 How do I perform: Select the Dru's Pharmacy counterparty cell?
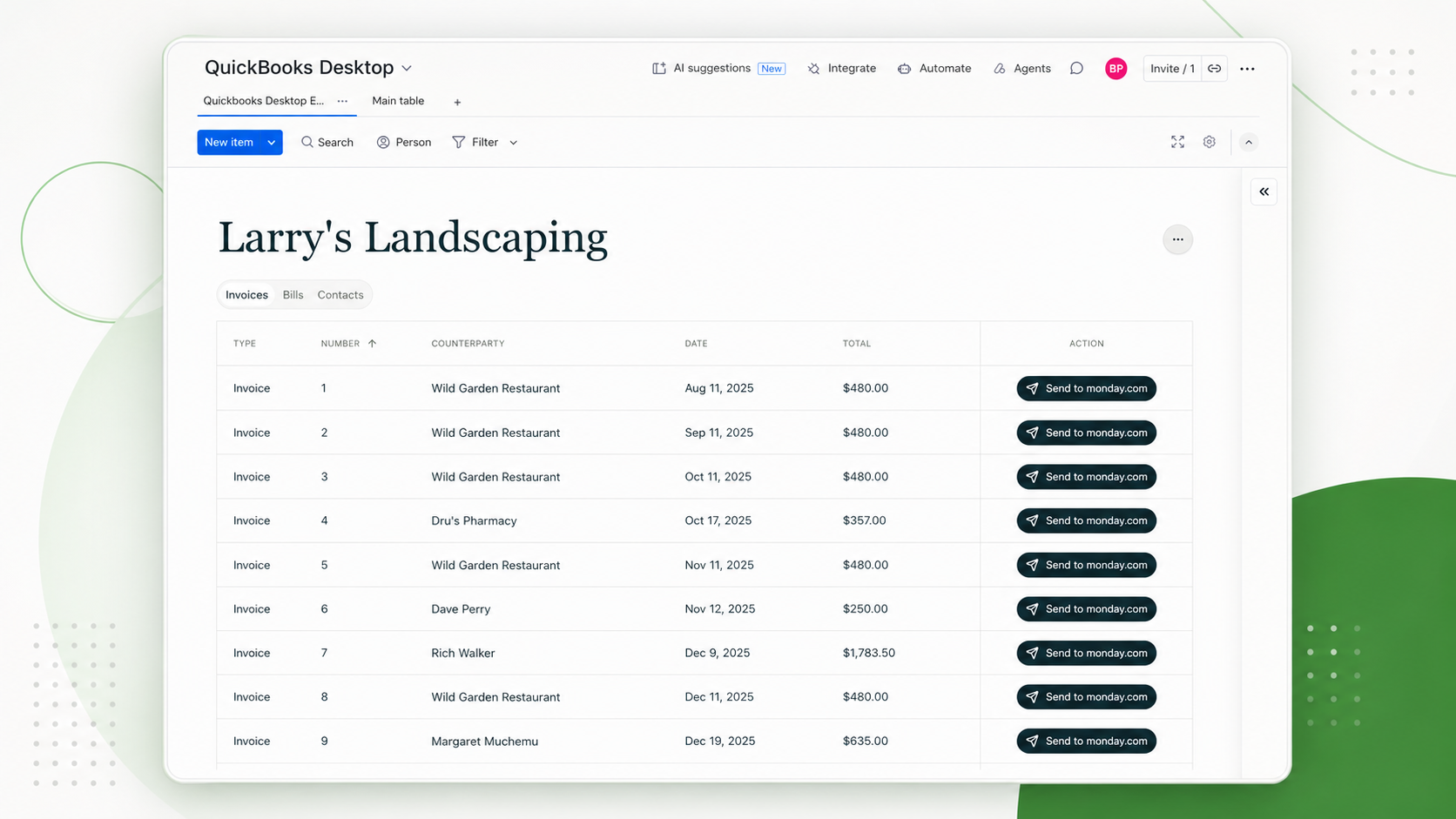tap(474, 520)
